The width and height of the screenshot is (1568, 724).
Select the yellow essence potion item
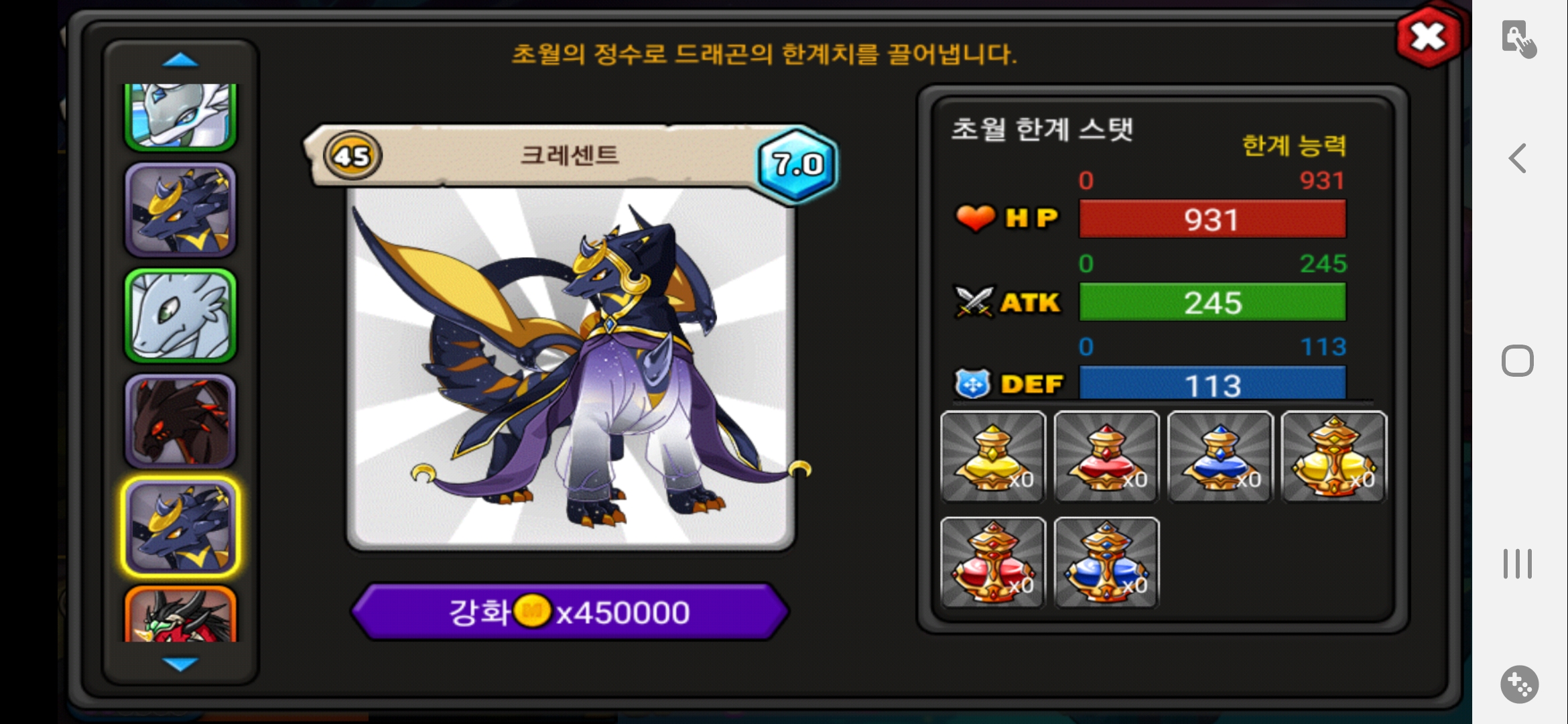point(993,457)
